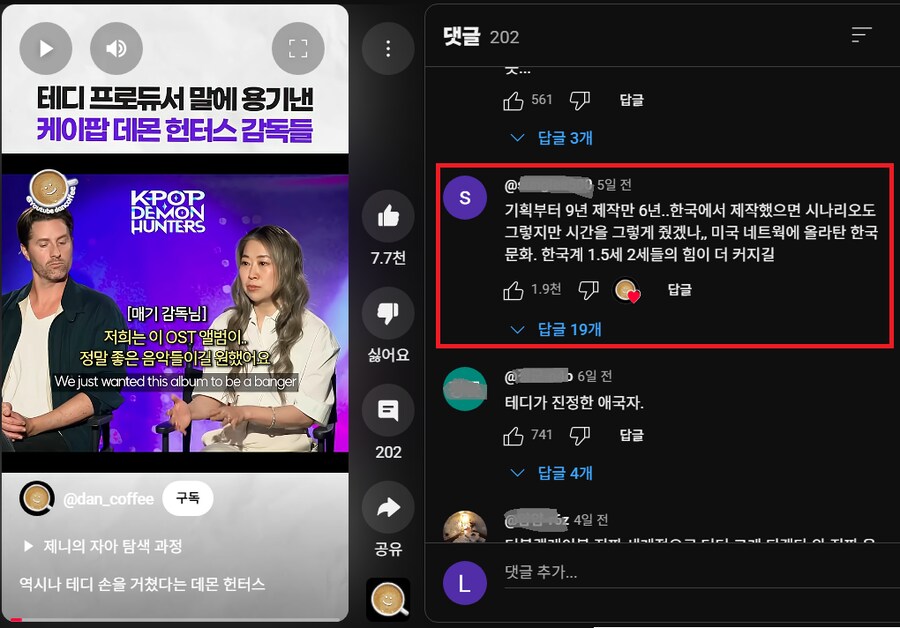
Task: Click the video title 역시나 테디 손을 거쳤다는 데몬 헌터스
Action: (142, 584)
